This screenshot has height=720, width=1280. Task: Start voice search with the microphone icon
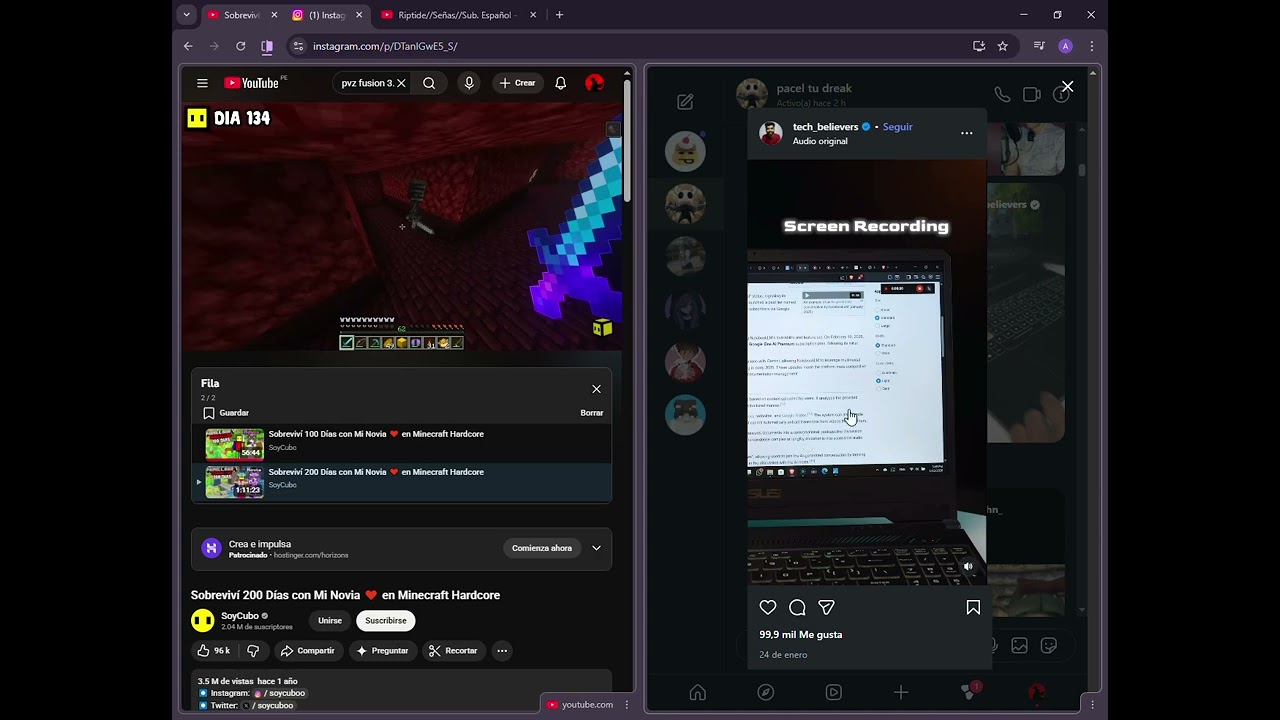(469, 83)
